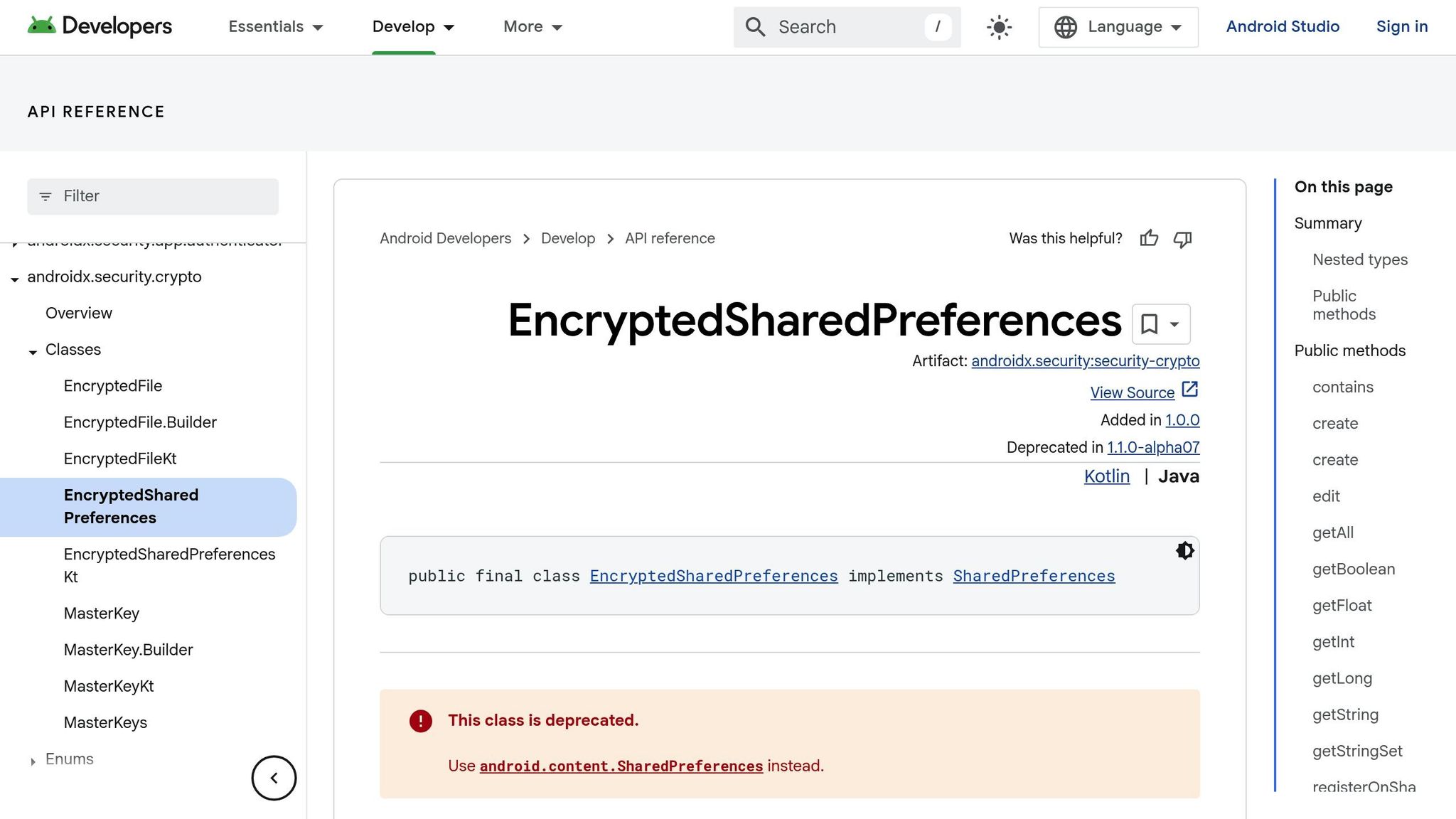Jump to getBoolean in outline
Viewport: 1456px width, 819px height.
(x=1354, y=569)
